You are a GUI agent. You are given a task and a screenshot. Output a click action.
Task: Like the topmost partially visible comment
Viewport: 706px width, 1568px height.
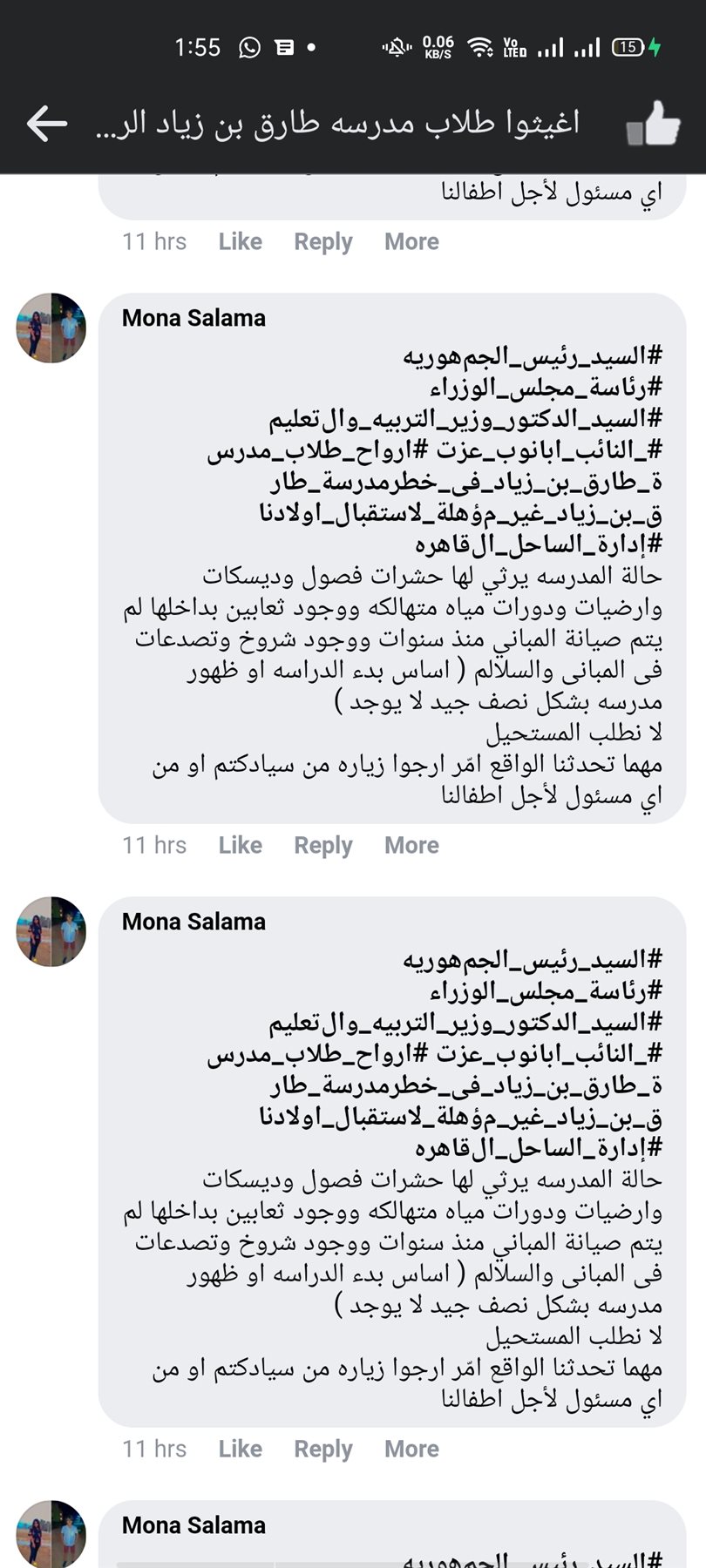tap(240, 241)
